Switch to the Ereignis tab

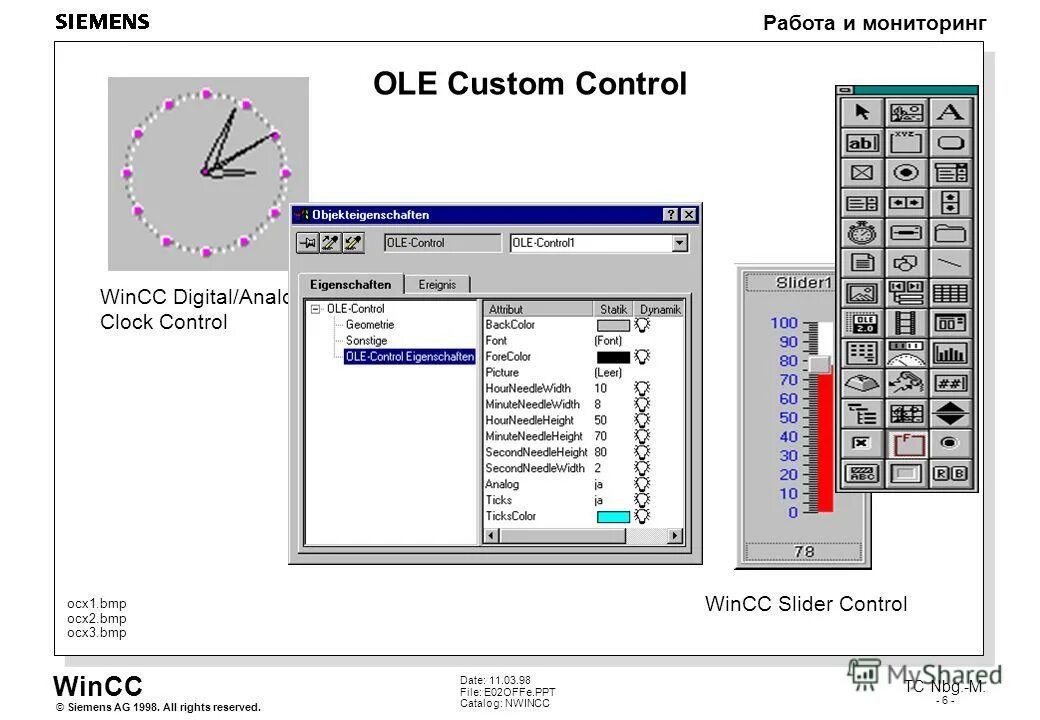pos(437,284)
